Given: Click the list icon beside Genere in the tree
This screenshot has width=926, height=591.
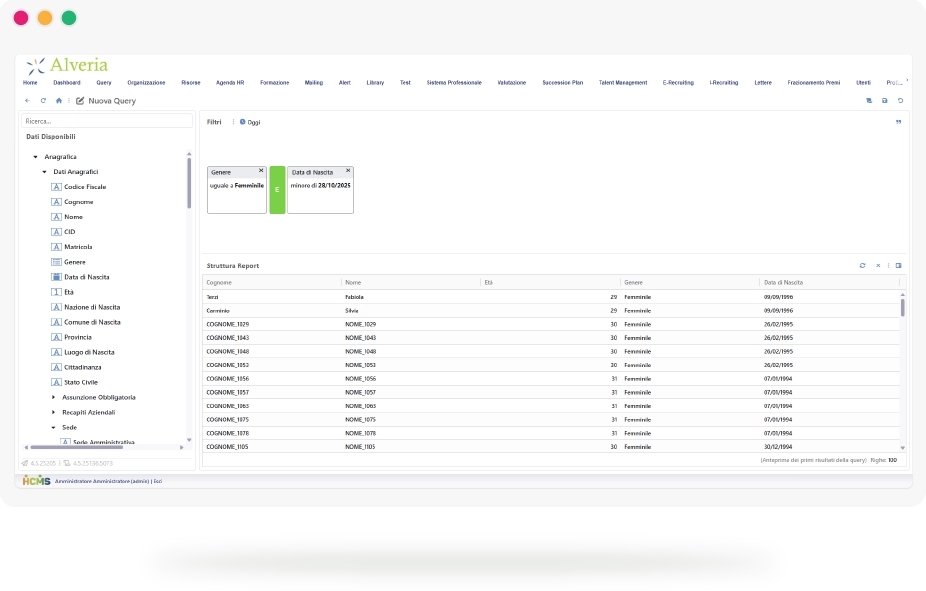Looking at the screenshot, I should tap(56, 262).
